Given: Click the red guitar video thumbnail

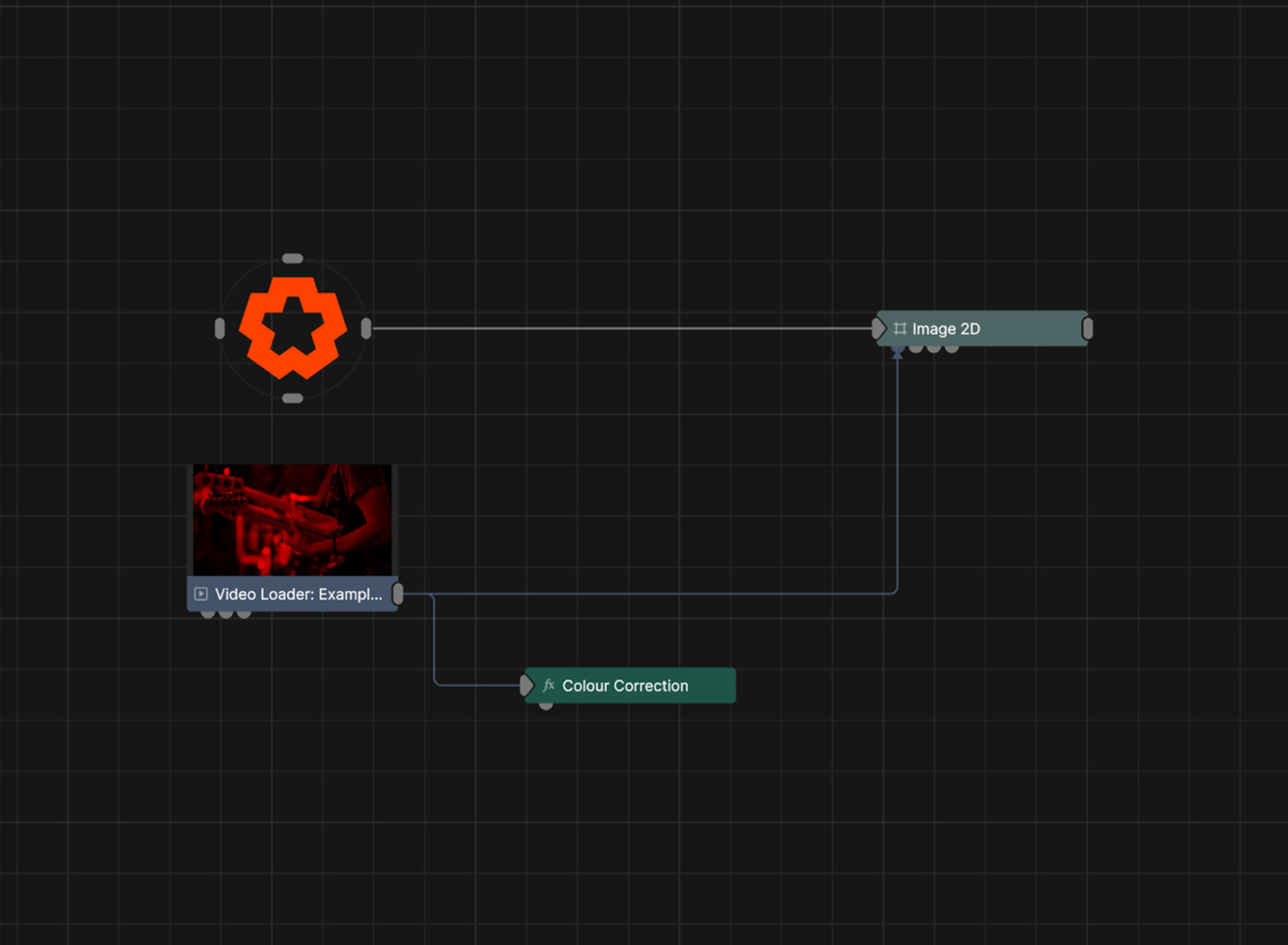Looking at the screenshot, I should (292, 520).
